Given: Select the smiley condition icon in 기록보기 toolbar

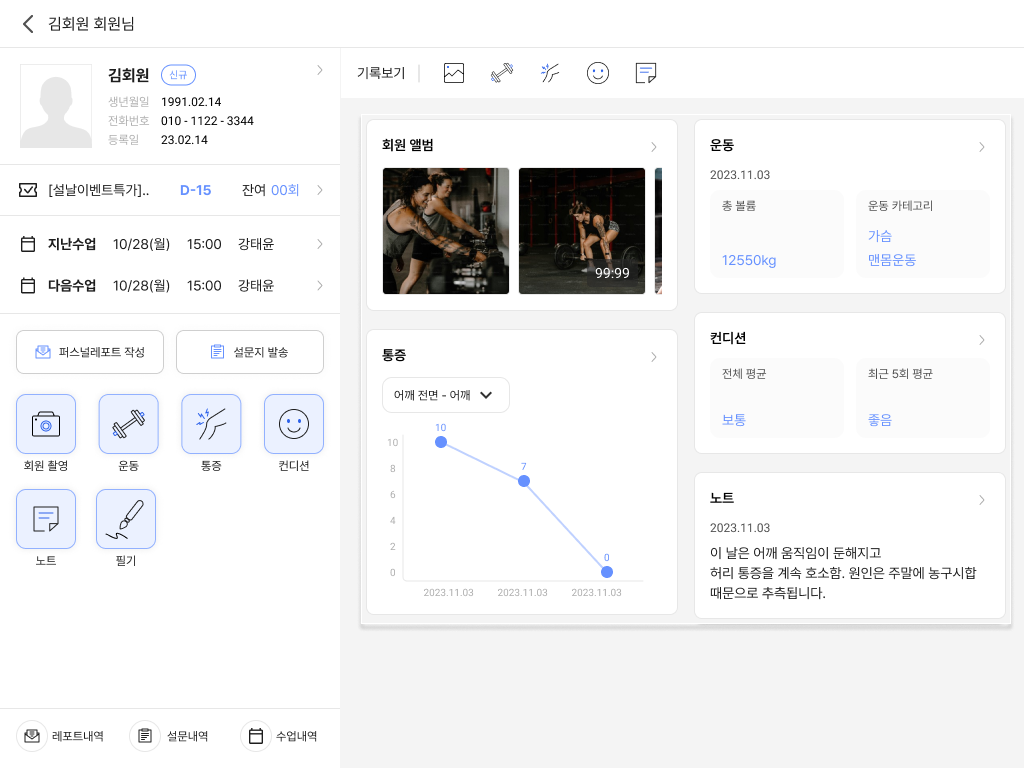Looking at the screenshot, I should point(598,72).
